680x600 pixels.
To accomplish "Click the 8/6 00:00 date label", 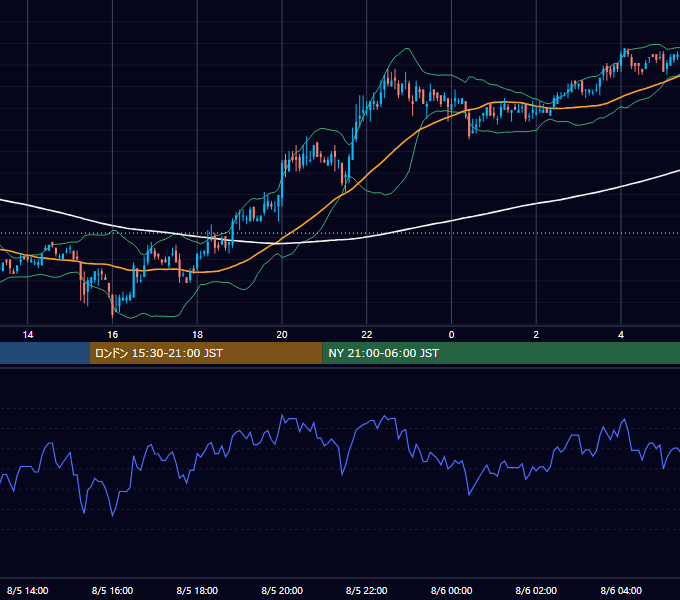I will (451, 590).
